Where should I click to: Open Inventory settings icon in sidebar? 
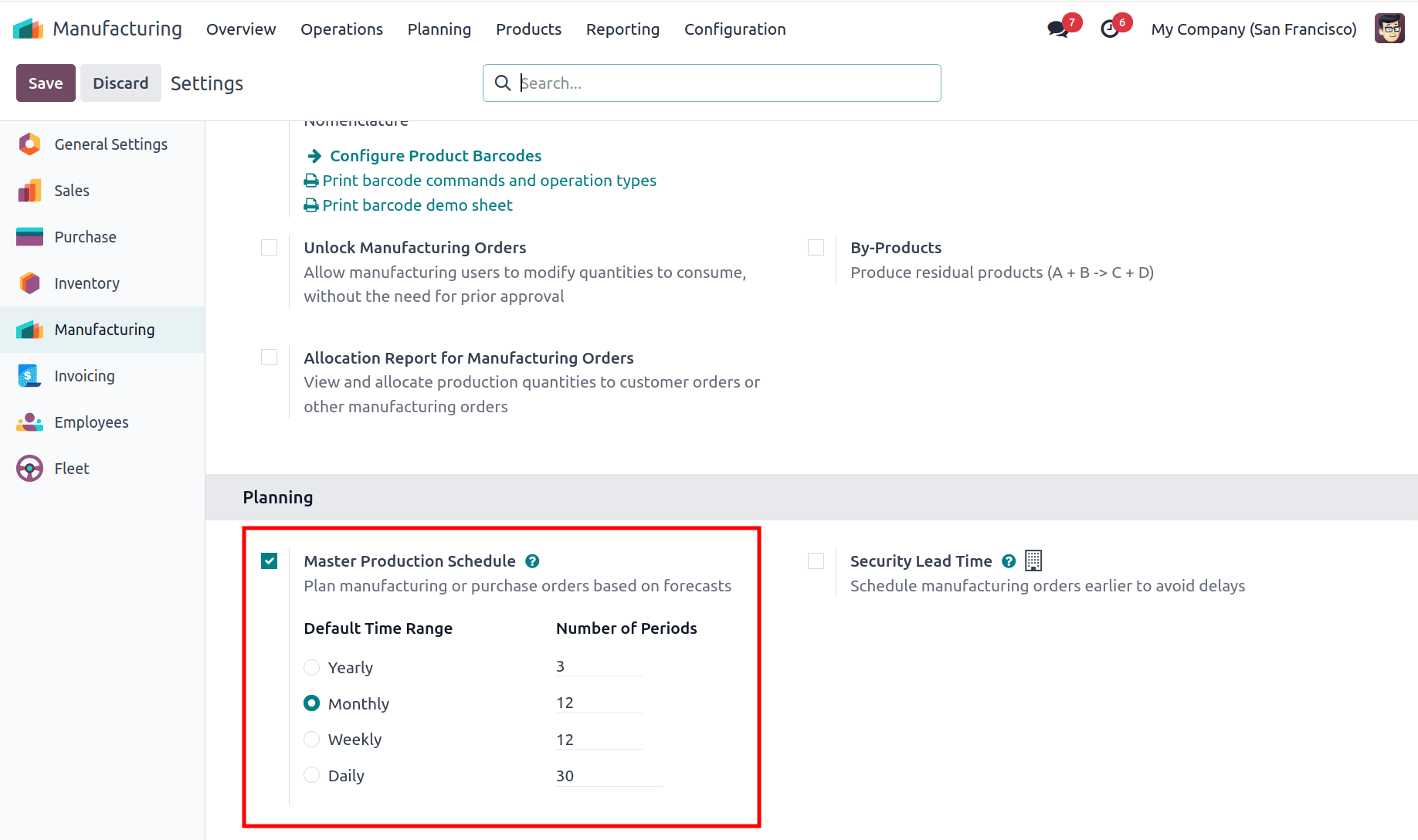coord(29,283)
